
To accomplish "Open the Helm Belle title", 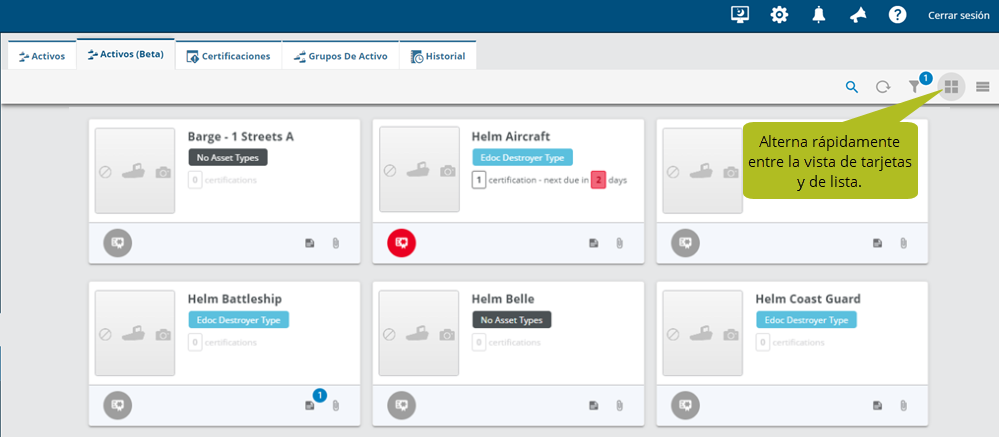I will [503, 299].
